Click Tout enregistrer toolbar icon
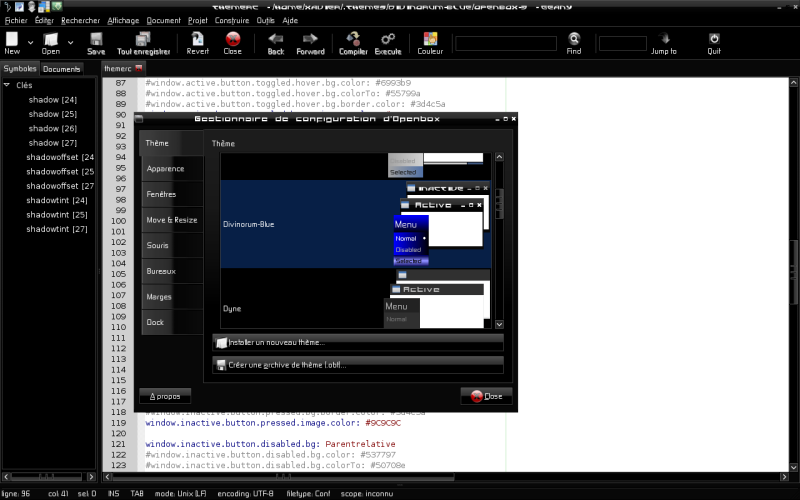The height and width of the screenshot is (500, 800). click(143, 39)
